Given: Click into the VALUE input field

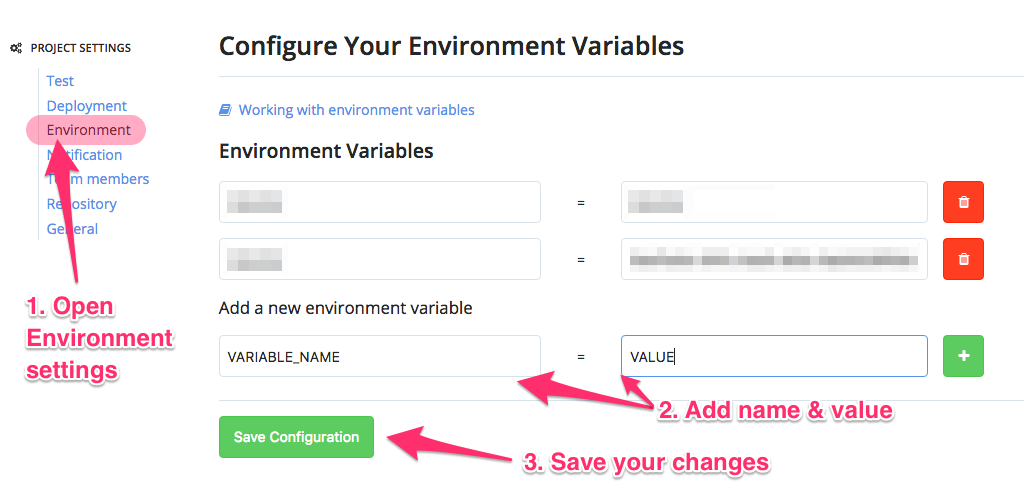Looking at the screenshot, I should [774, 356].
